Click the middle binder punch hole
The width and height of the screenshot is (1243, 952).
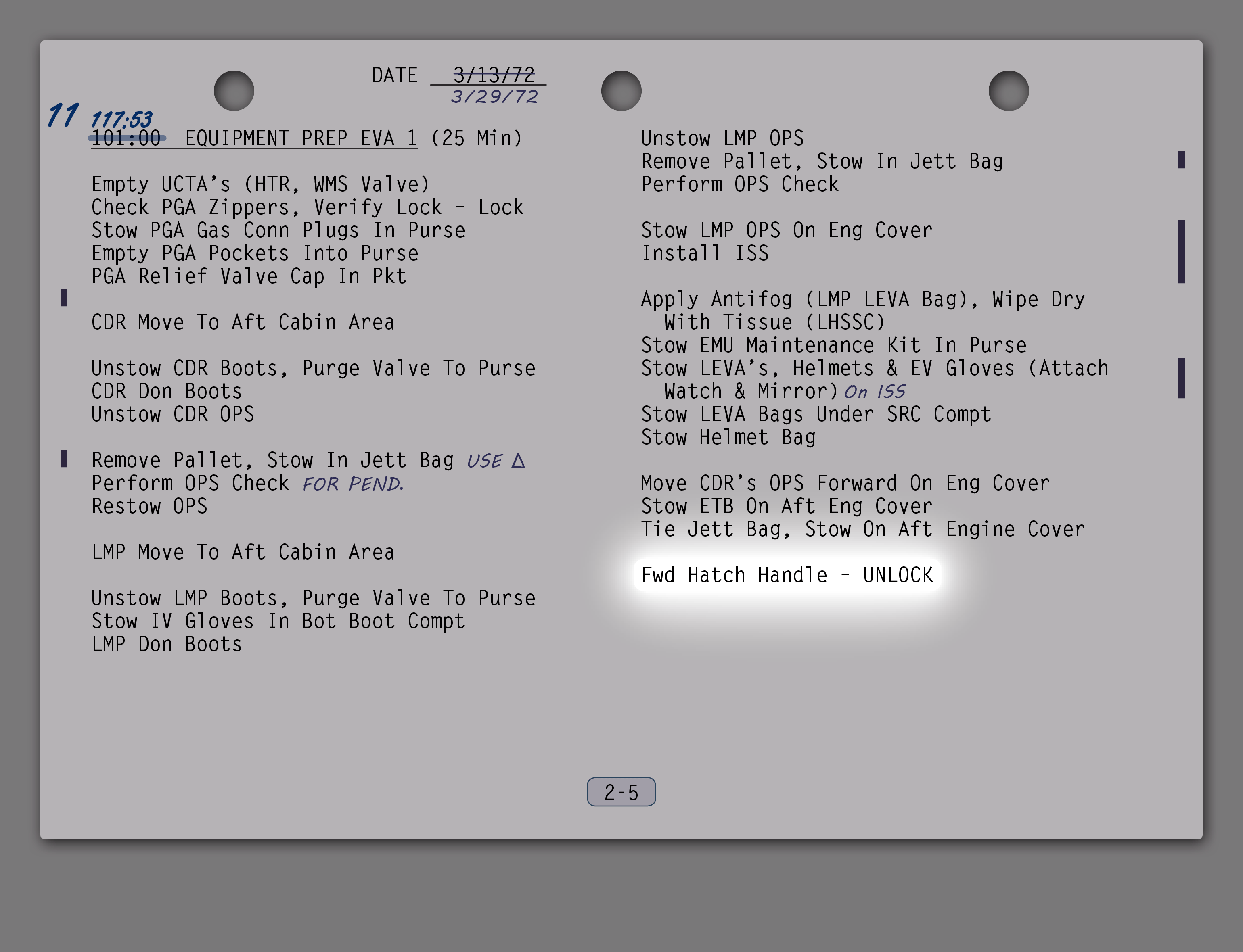tap(621, 91)
